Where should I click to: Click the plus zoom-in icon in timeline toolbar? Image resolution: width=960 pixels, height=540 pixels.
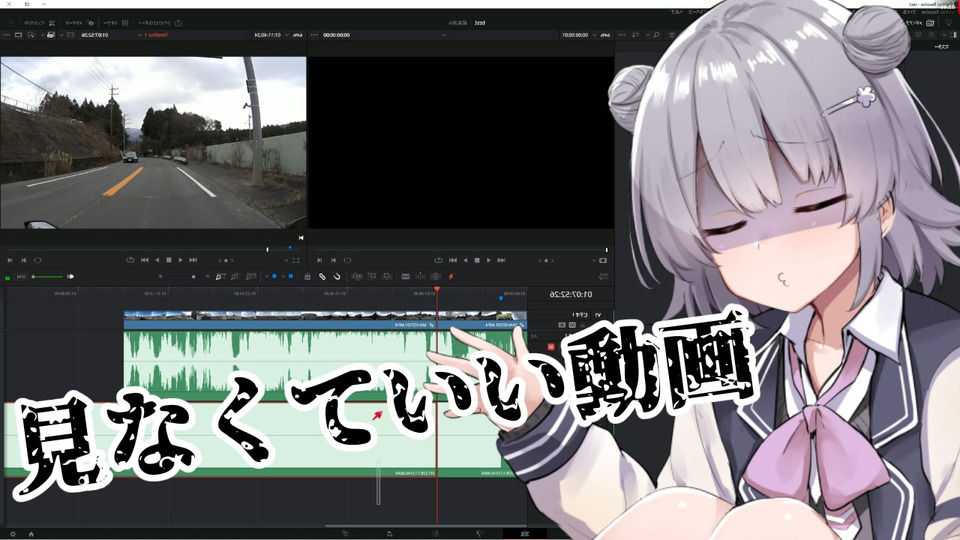tap(160, 277)
